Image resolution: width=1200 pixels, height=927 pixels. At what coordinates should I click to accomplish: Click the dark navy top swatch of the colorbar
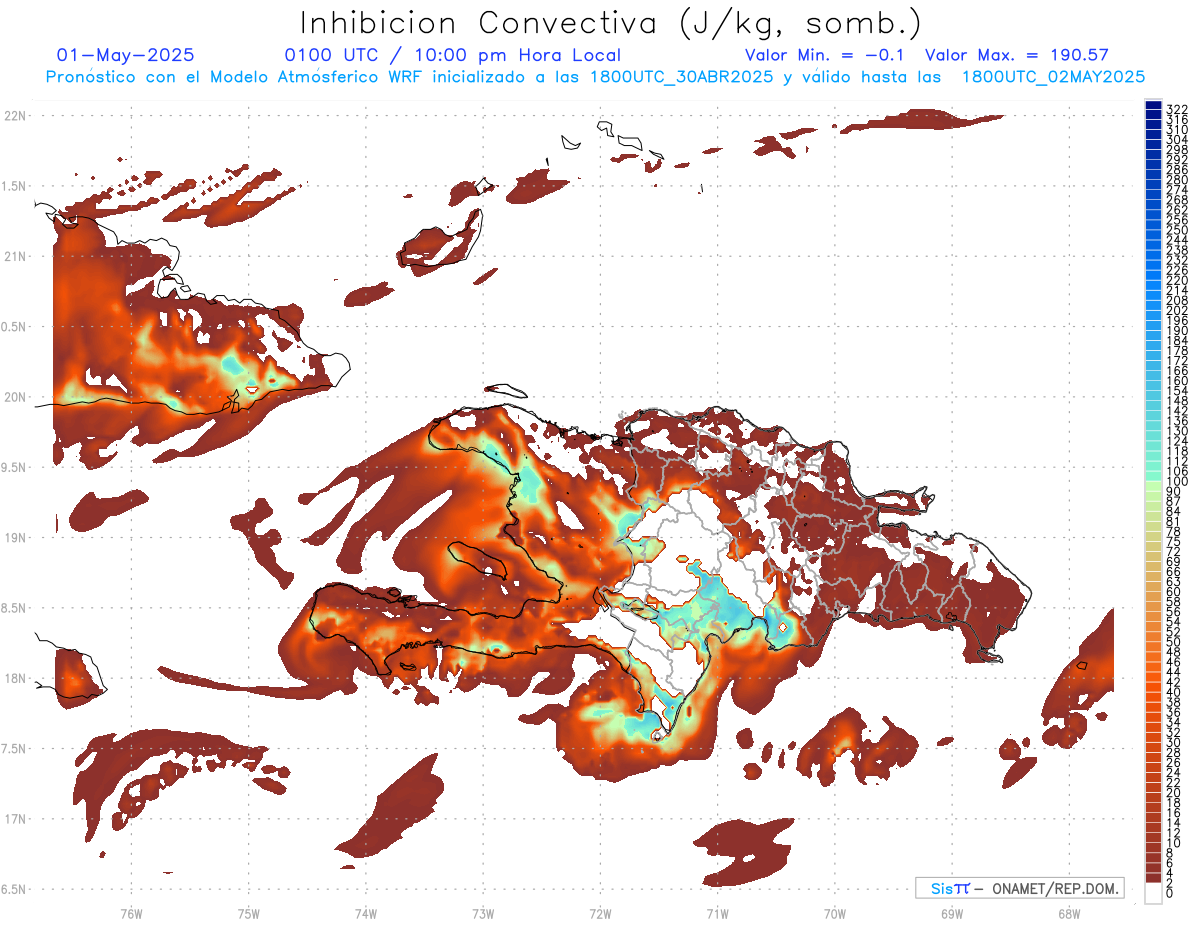click(x=1153, y=104)
